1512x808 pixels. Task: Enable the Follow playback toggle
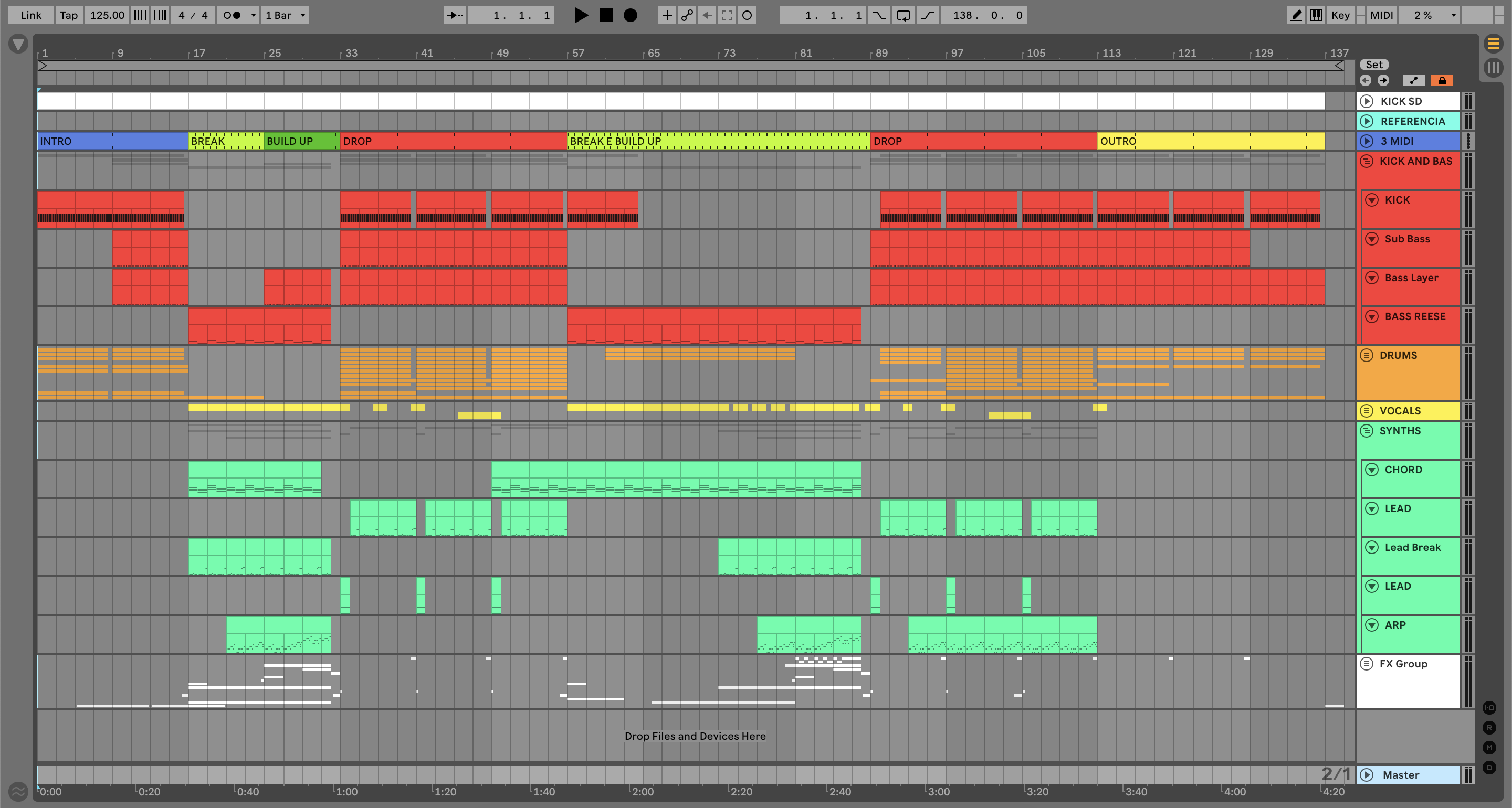pos(455,15)
